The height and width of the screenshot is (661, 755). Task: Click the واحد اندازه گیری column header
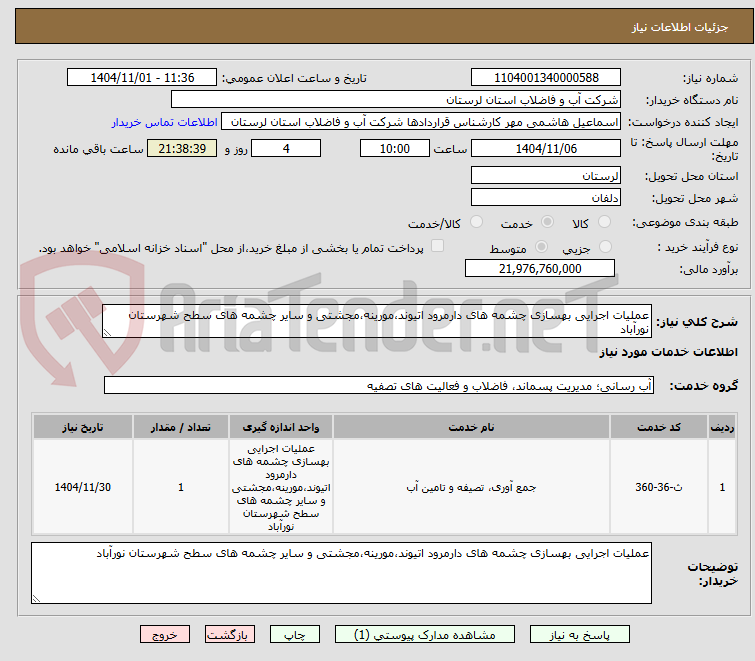coord(281,427)
